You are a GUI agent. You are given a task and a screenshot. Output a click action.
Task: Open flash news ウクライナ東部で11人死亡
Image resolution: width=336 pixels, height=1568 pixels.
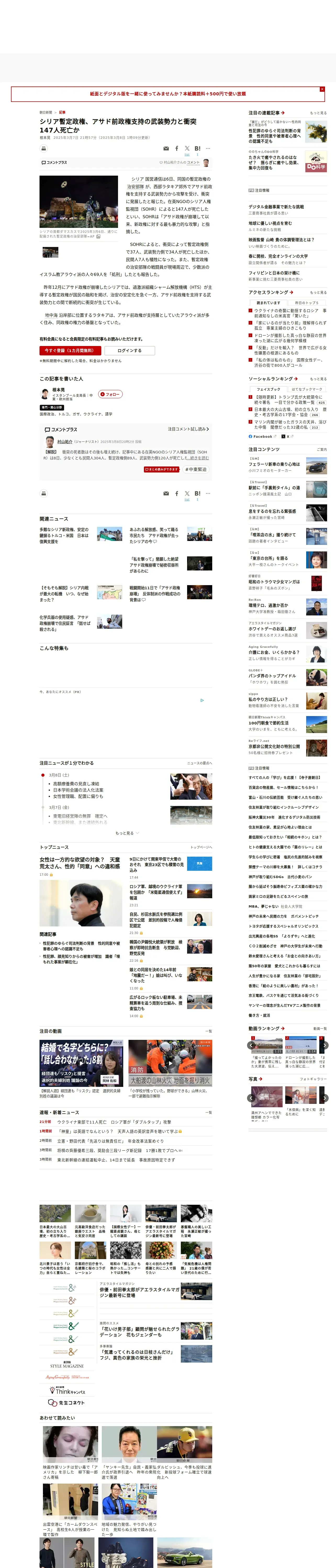(114, 1122)
